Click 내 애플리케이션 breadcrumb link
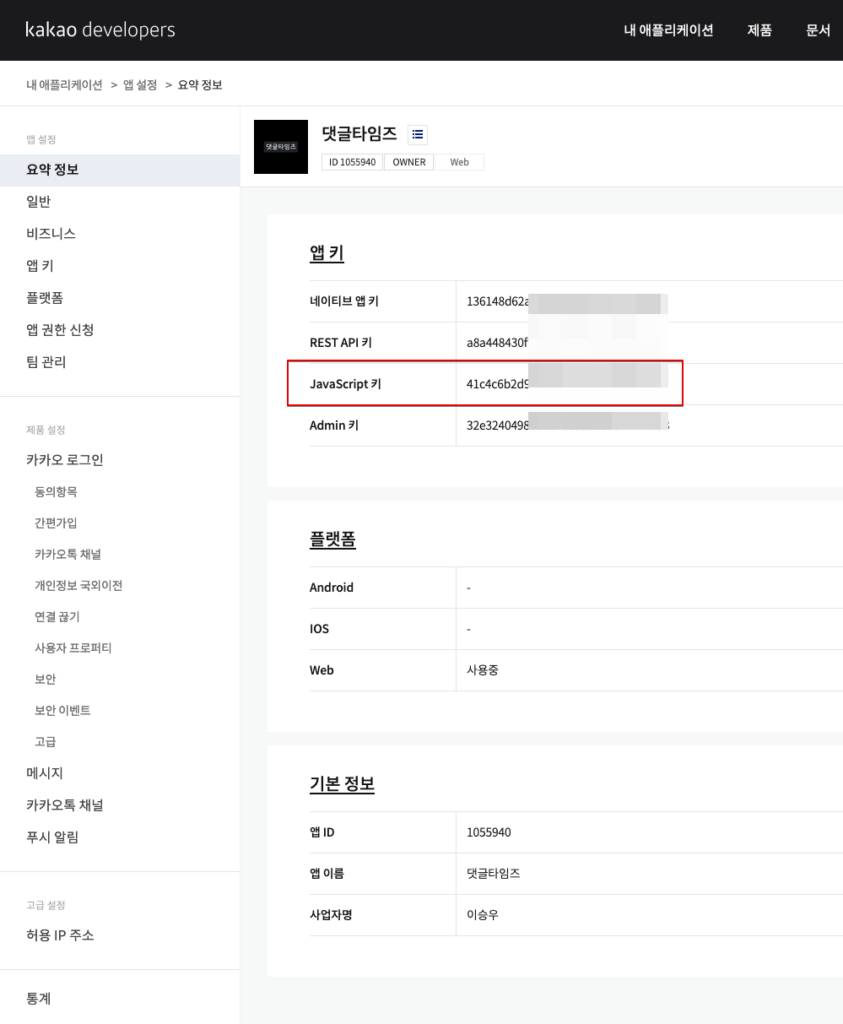Image resolution: width=843 pixels, height=1024 pixels. click(x=64, y=85)
